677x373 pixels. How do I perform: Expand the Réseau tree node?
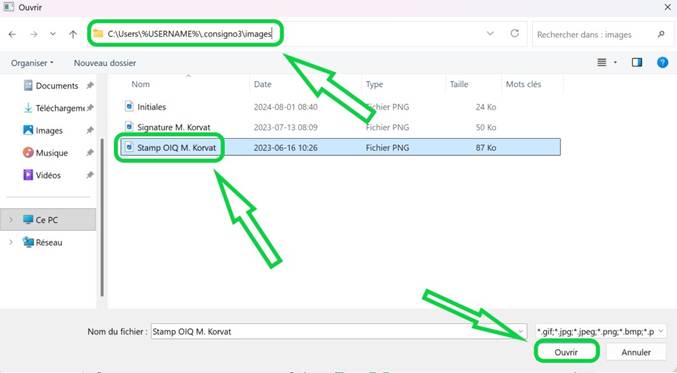pos(11,242)
